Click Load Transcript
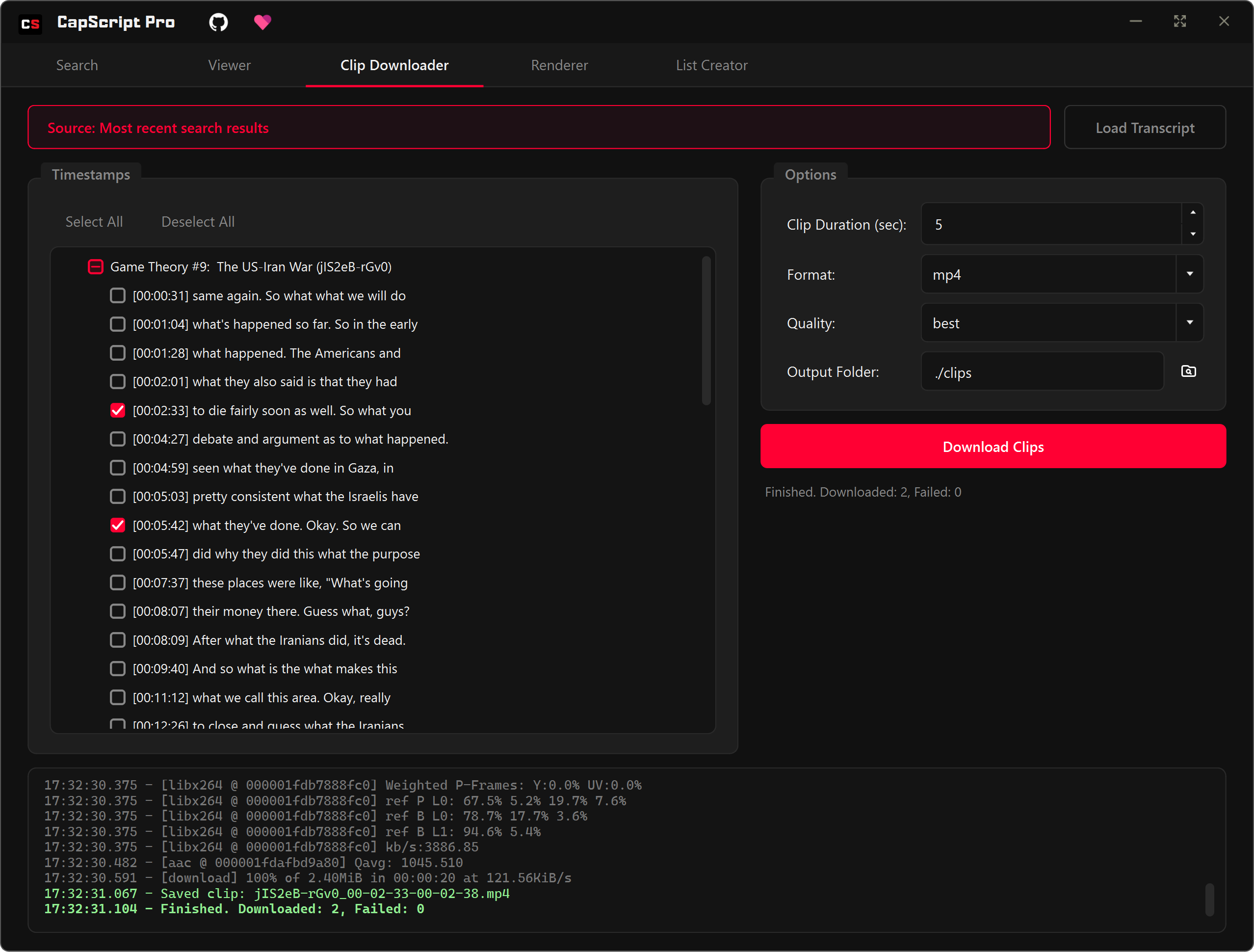The image size is (1254, 952). [x=1145, y=127]
